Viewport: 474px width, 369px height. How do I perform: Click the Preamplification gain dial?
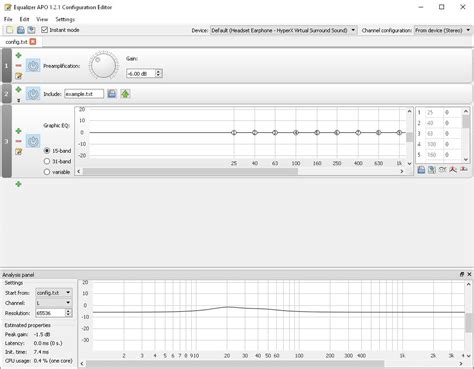[104, 65]
